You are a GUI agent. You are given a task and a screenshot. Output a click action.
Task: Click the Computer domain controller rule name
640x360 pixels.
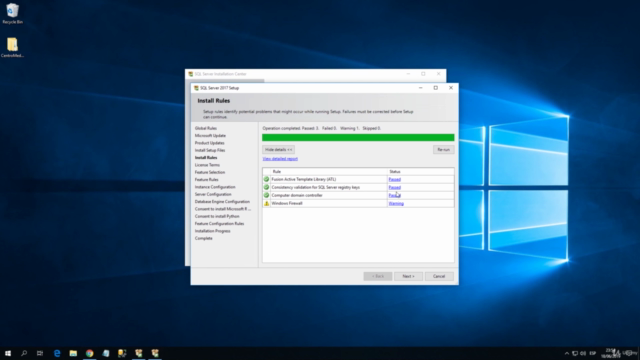(x=297, y=195)
